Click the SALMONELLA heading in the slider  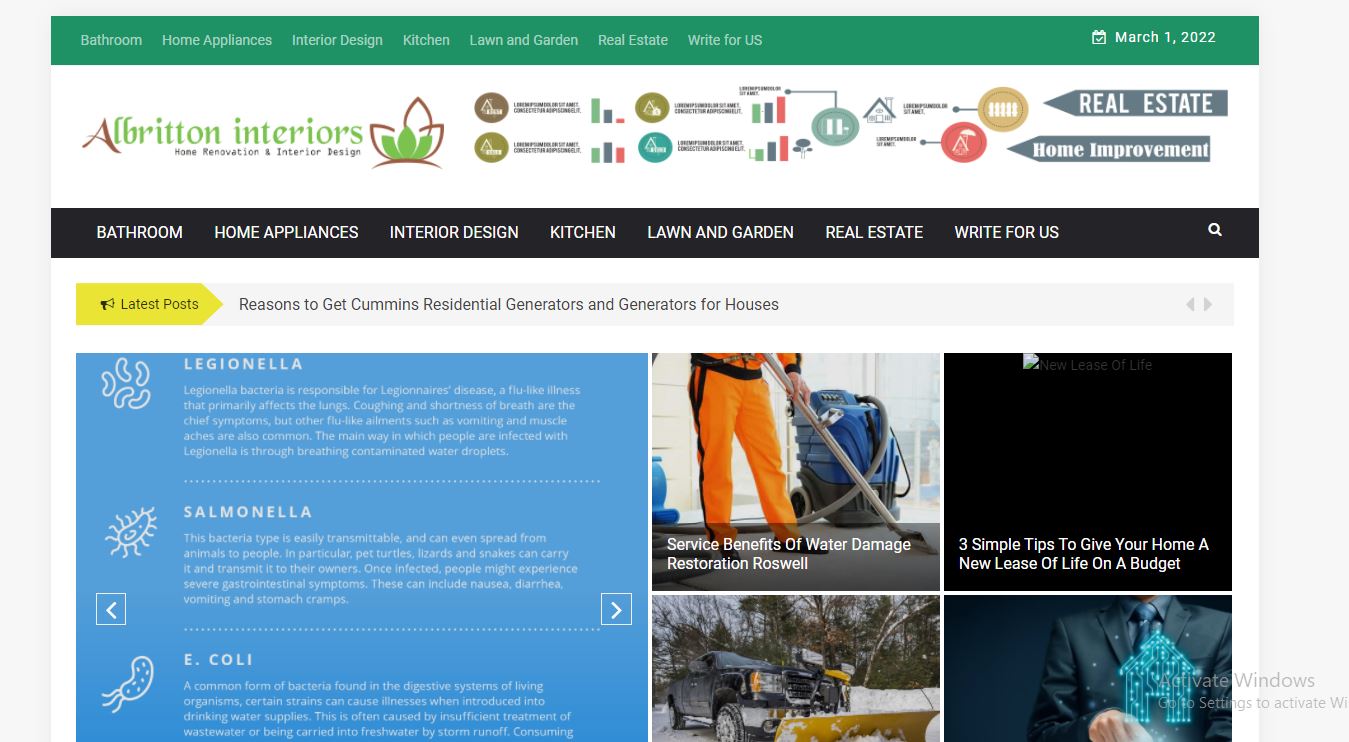pos(248,512)
